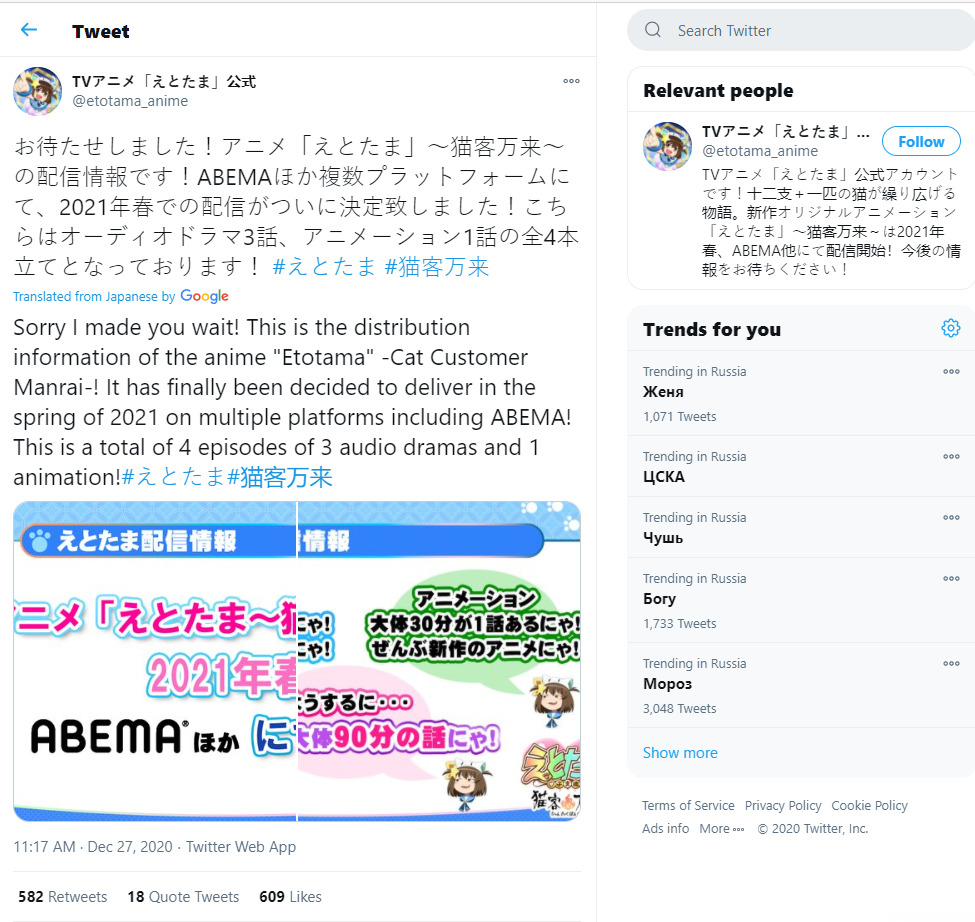
Task: Open the left tweet image with ABEMA
Action: point(155,662)
